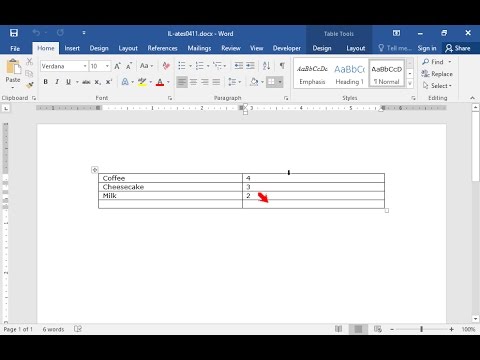480x360 pixels.
Task: Copy the selection
Action: click(29, 73)
